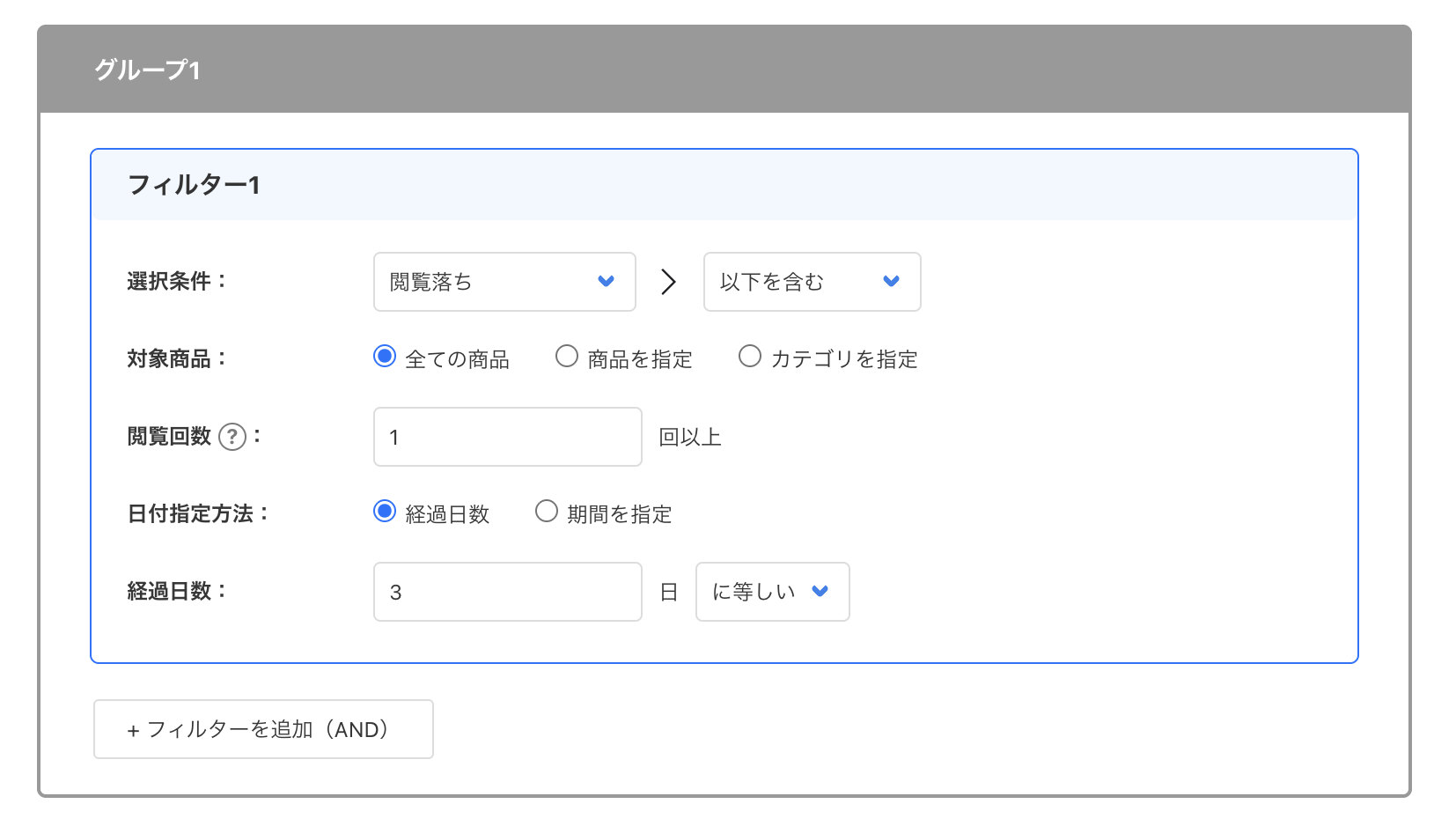Image resolution: width=1456 pixels, height=826 pixels.
Task: Select the 経過日数 date specification method
Action: click(385, 511)
